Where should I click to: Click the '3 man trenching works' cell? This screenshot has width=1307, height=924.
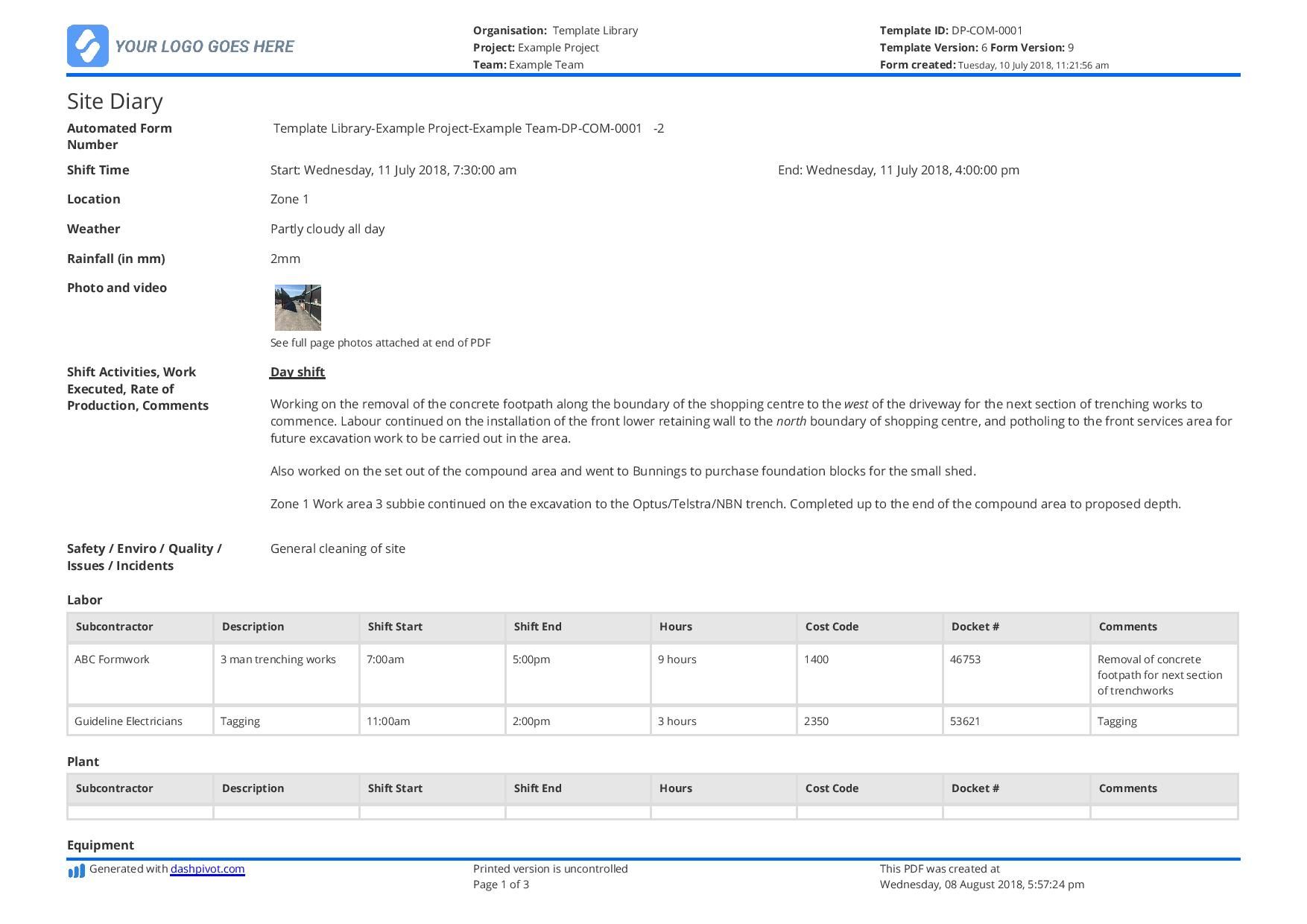286,674
